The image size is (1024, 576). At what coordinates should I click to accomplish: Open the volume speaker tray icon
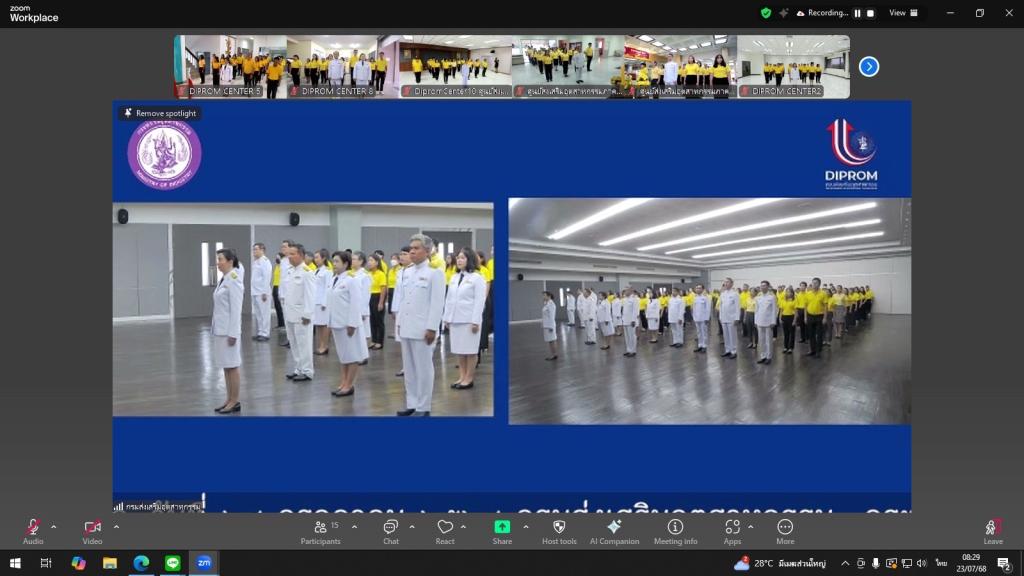tap(921, 563)
